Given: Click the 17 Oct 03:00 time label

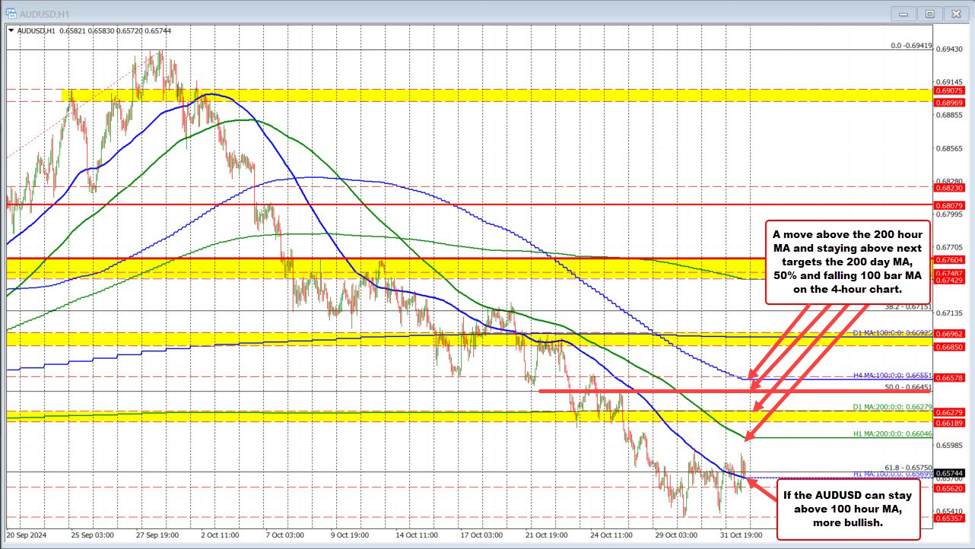Looking at the screenshot, I should point(482,535).
